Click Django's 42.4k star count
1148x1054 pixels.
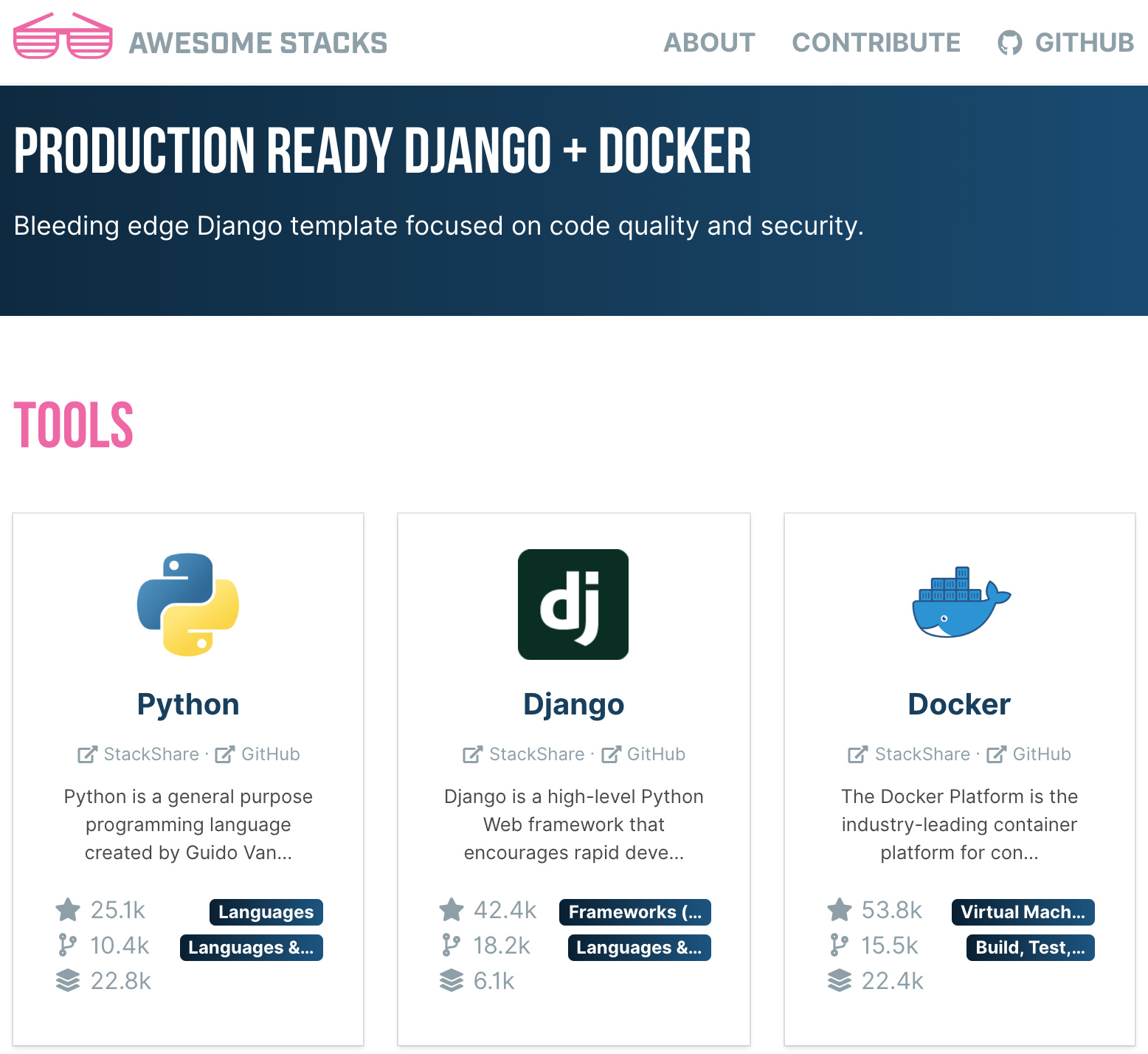tap(505, 910)
